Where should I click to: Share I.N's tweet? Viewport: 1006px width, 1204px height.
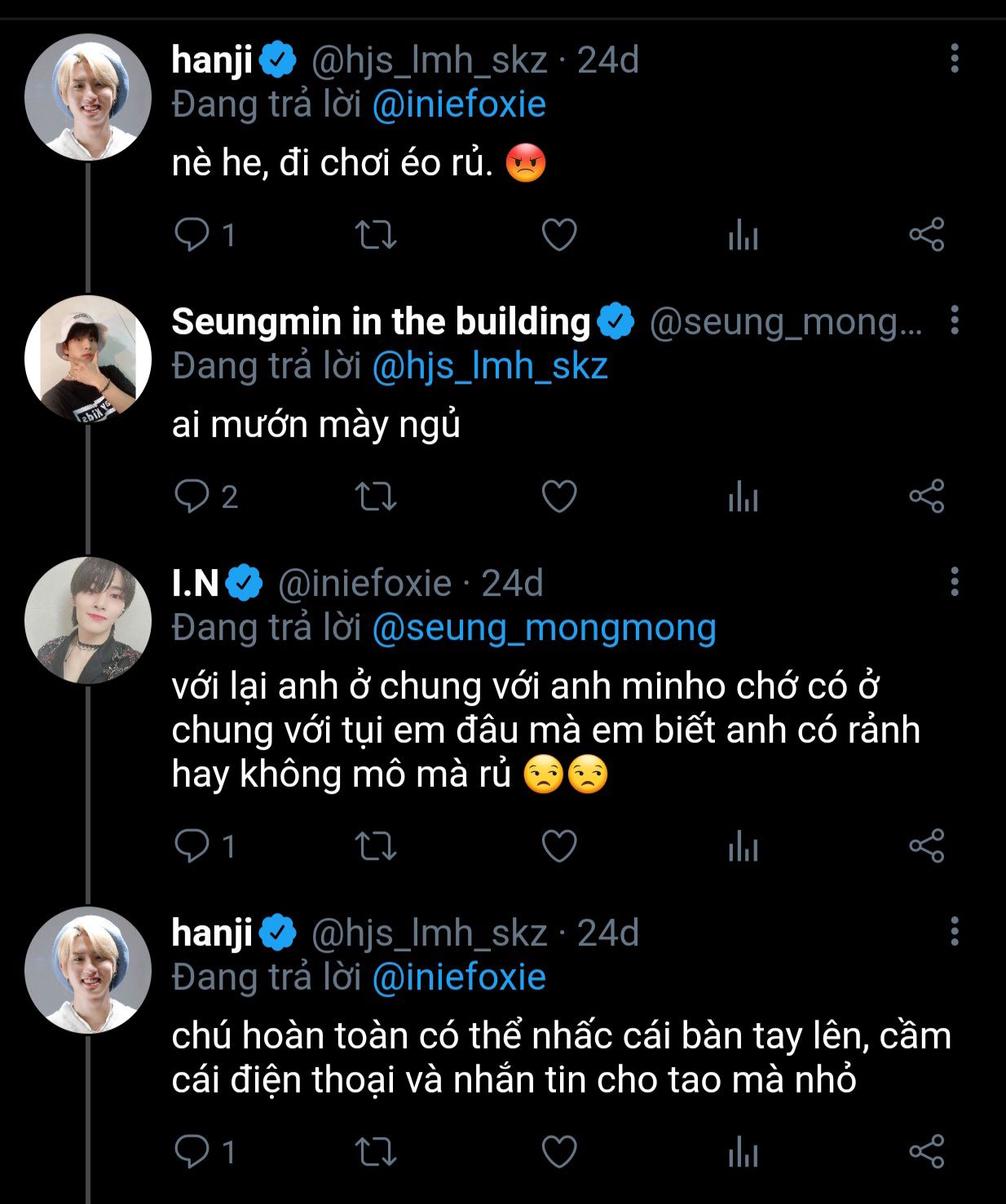926,846
